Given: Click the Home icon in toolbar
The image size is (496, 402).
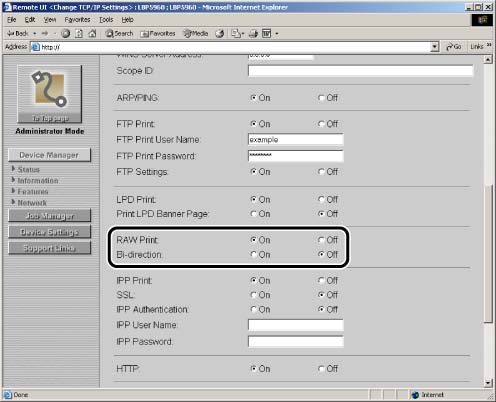Looking at the screenshot, I should [x=92, y=33].
